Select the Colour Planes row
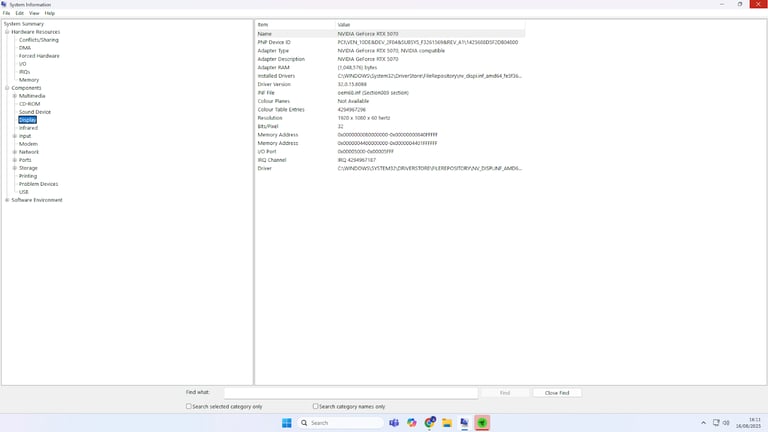Image resolution: width=768 pixels, height=432 pixels. 390,101
